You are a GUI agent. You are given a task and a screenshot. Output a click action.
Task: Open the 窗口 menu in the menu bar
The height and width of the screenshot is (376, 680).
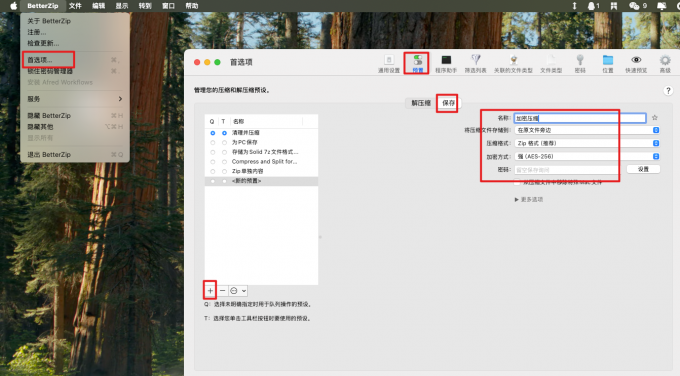coord(168,6)
